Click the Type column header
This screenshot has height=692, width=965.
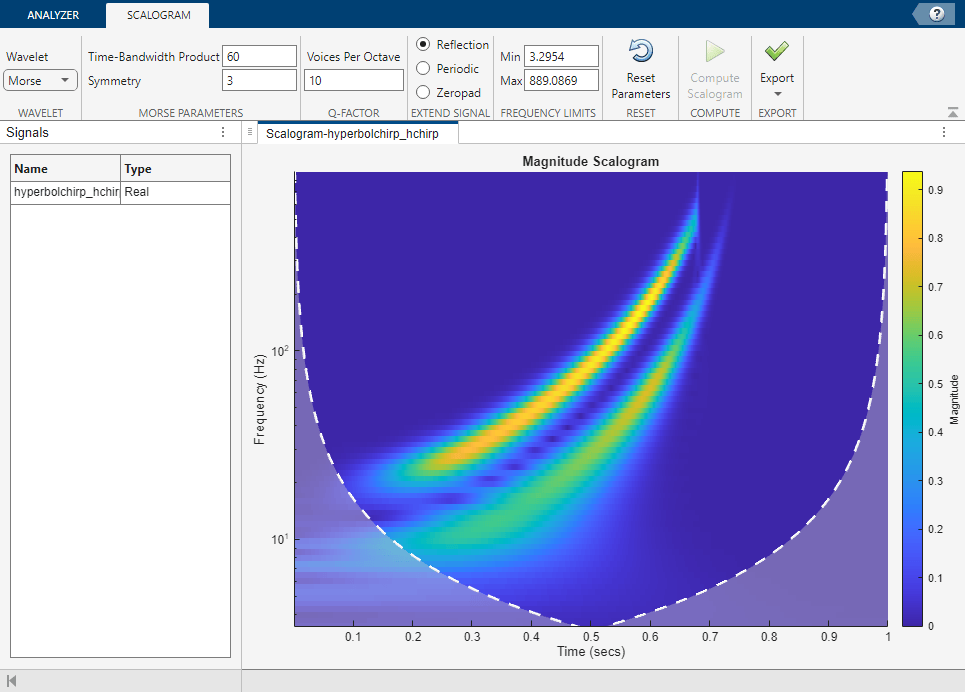coord(175,169)
